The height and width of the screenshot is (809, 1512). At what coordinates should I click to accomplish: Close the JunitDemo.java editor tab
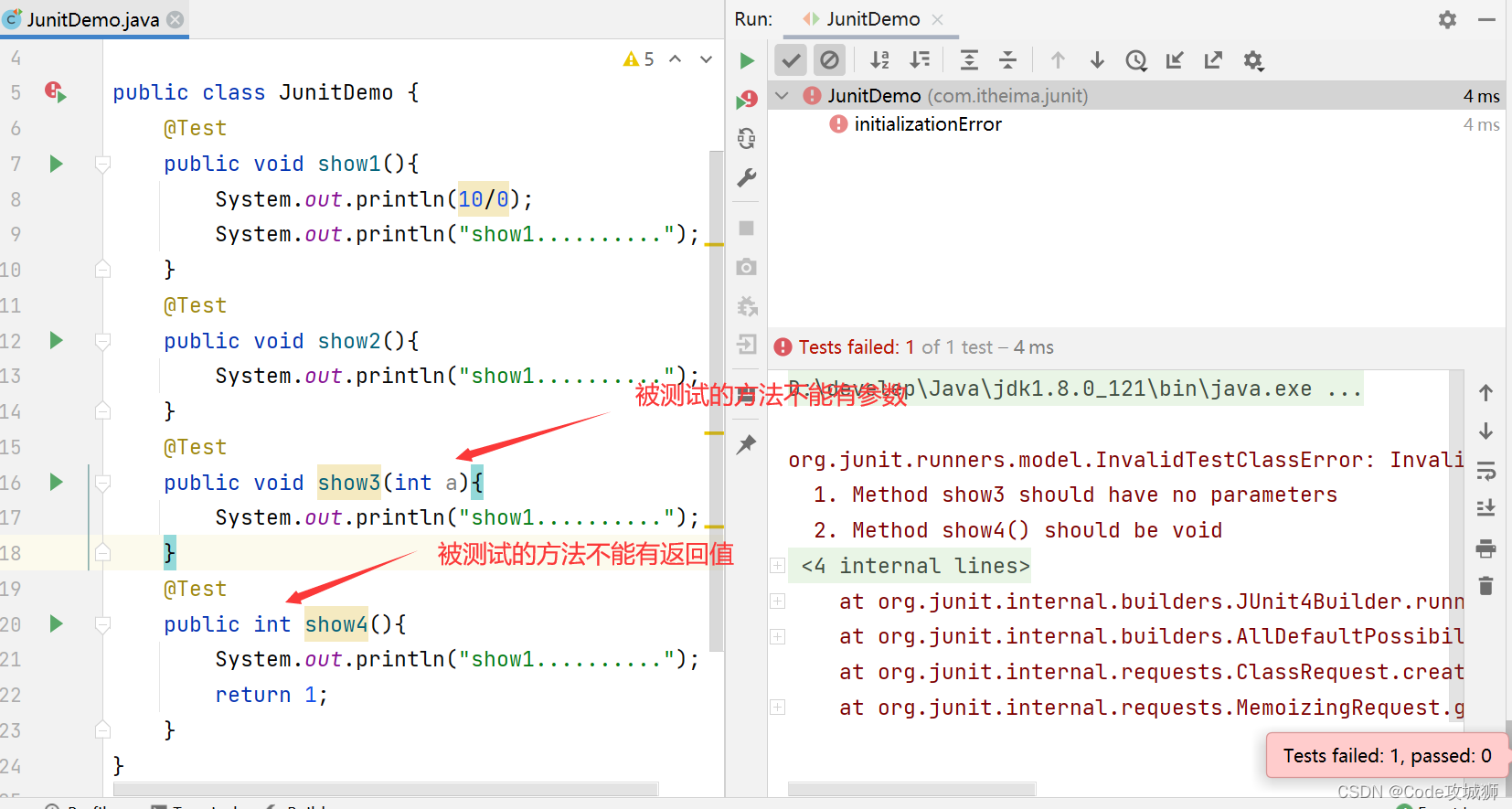[x=176, y=19]
